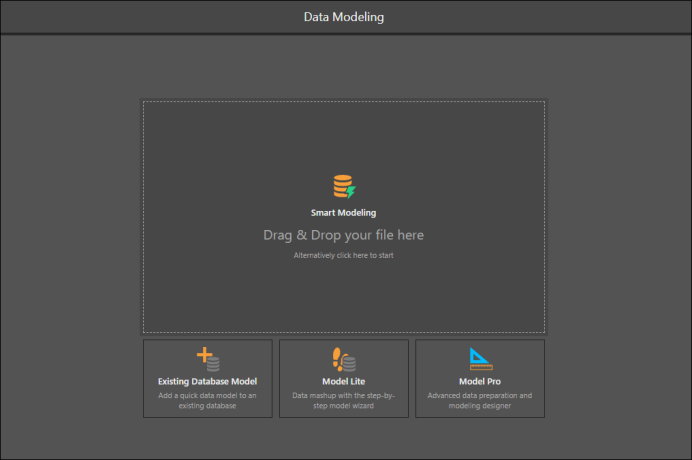The width and height of the screenshot is (692, 460).
Task: Open the Existing Database Model title
Action: (207, 381)
